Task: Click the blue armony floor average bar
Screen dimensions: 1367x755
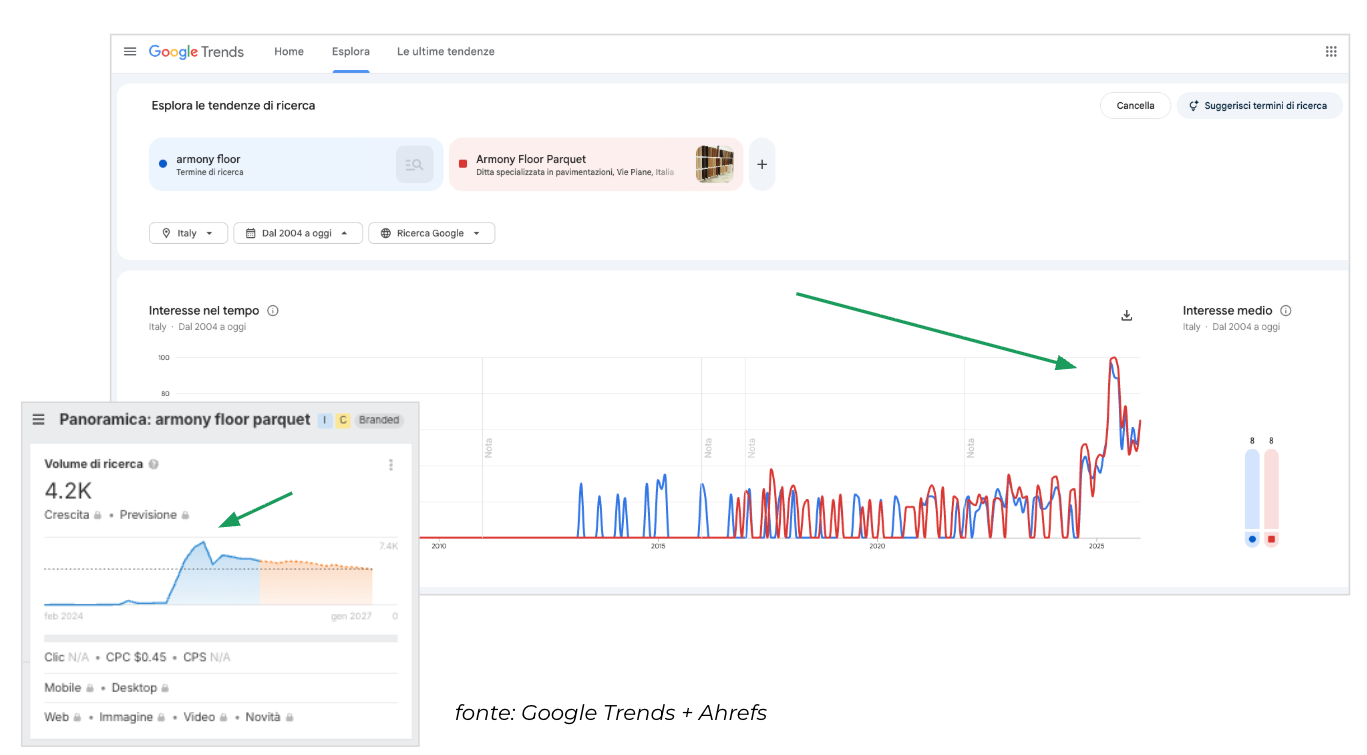Action: pyautogui.click(x=1252, y=490)
